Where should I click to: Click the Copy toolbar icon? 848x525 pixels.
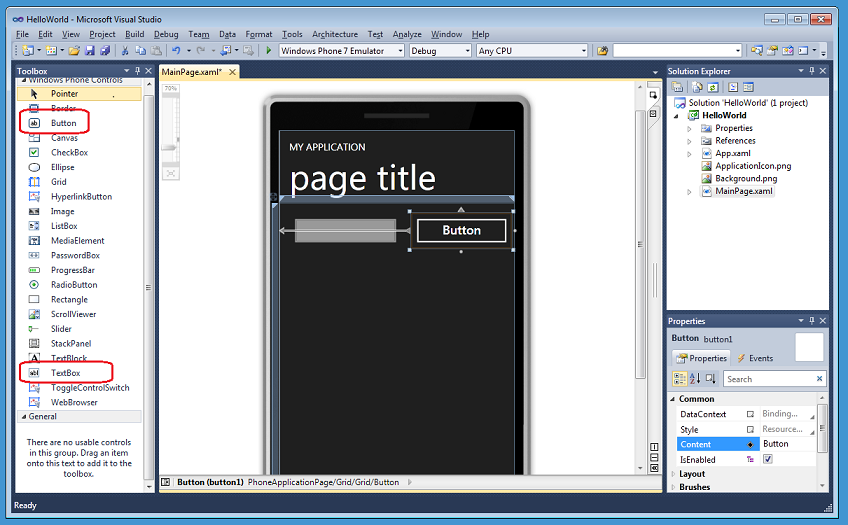tap(141, 50)
